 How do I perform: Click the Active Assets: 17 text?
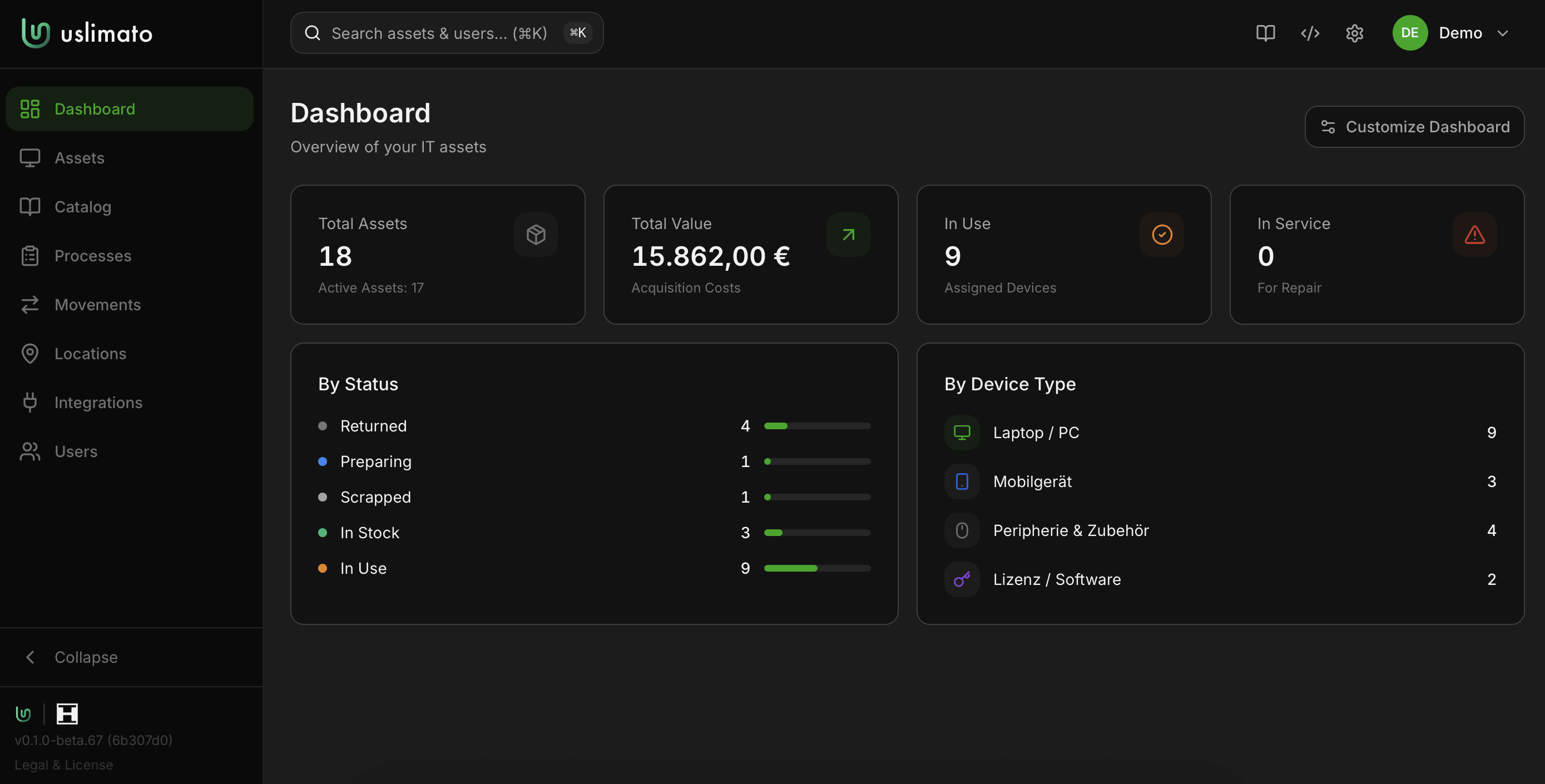[370, 288]
